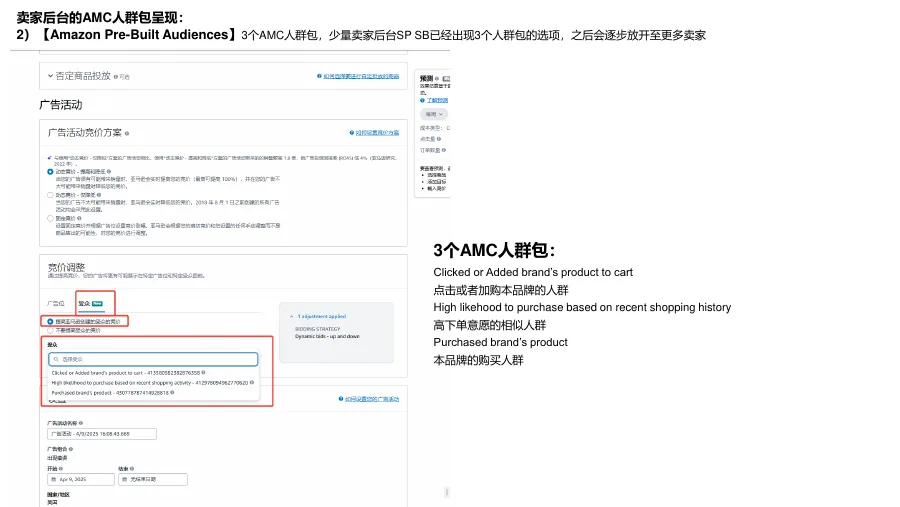Click info icon beside 点击量 in forecast panel
The height and width of the screenshot is (507, 900).
439,139
